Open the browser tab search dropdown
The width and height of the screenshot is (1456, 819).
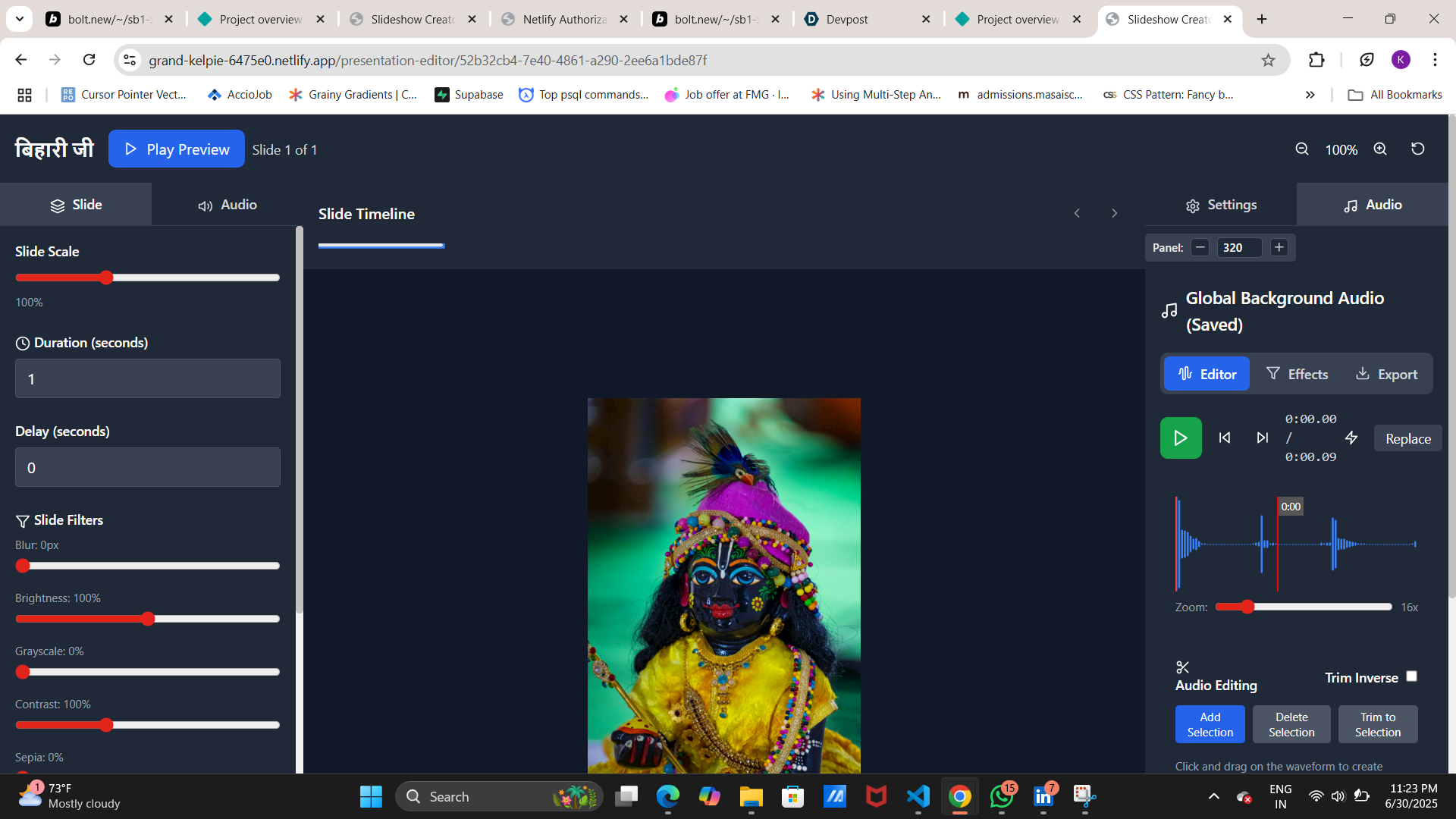click(x=20, y=19)
